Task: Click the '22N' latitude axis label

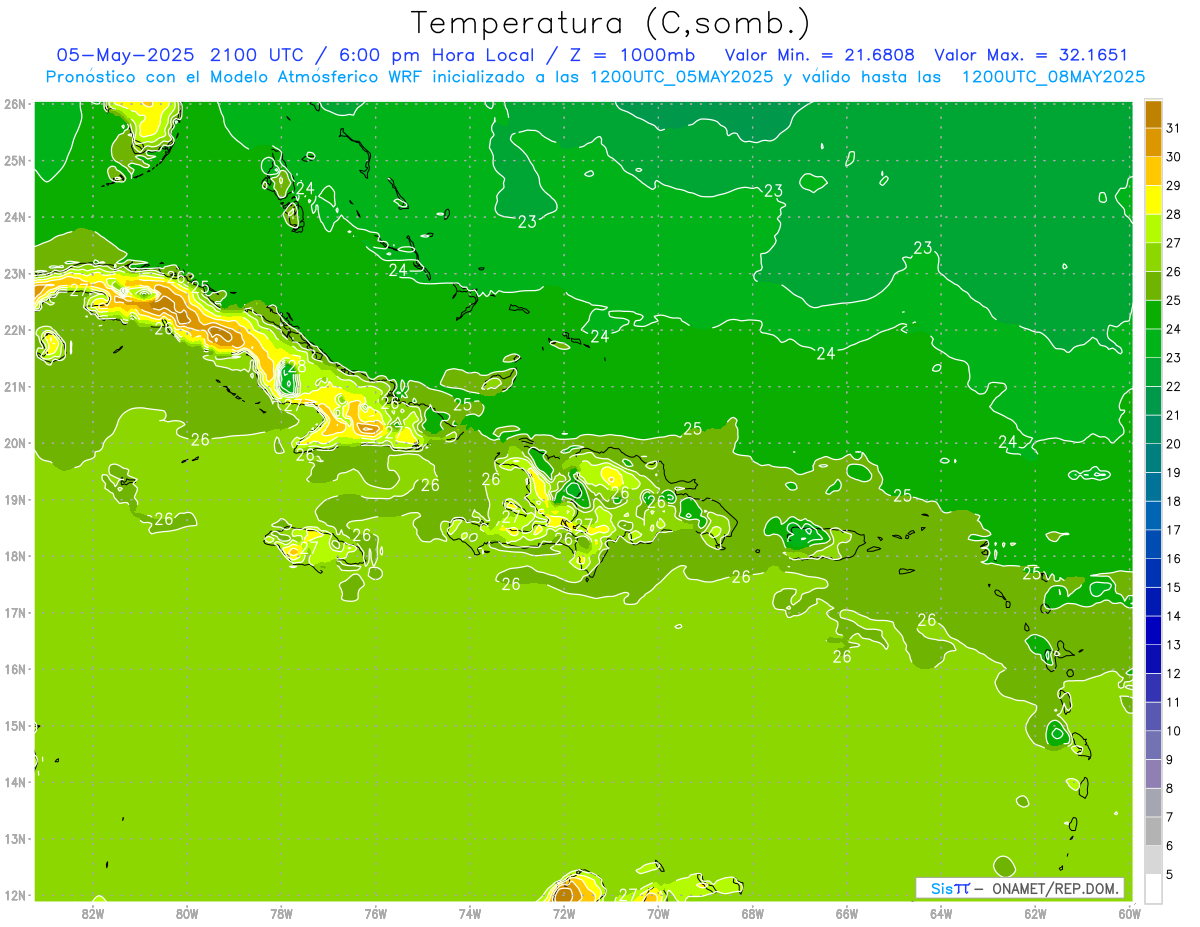Action: click(15, 330)
